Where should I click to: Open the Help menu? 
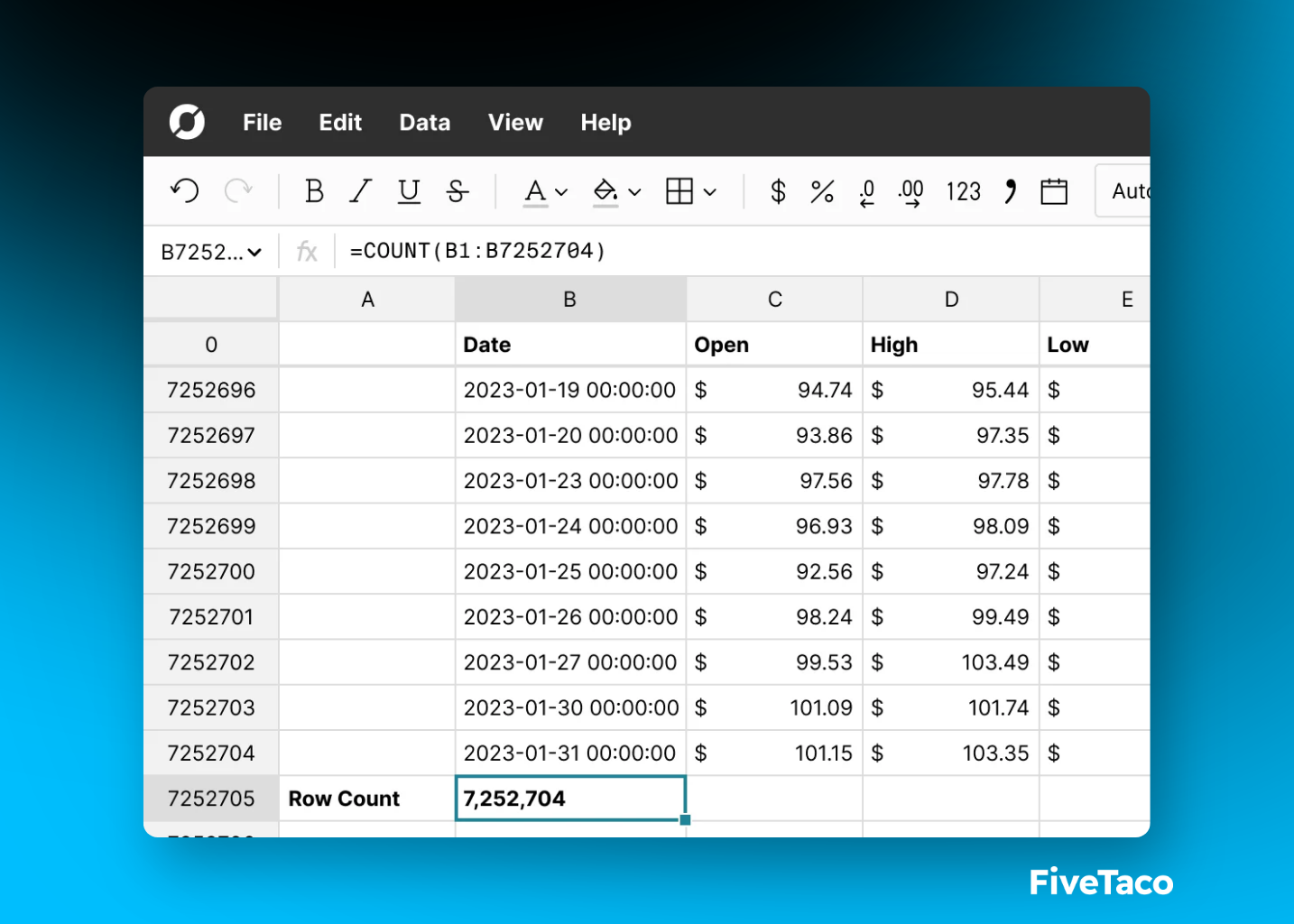click(605, 123)
